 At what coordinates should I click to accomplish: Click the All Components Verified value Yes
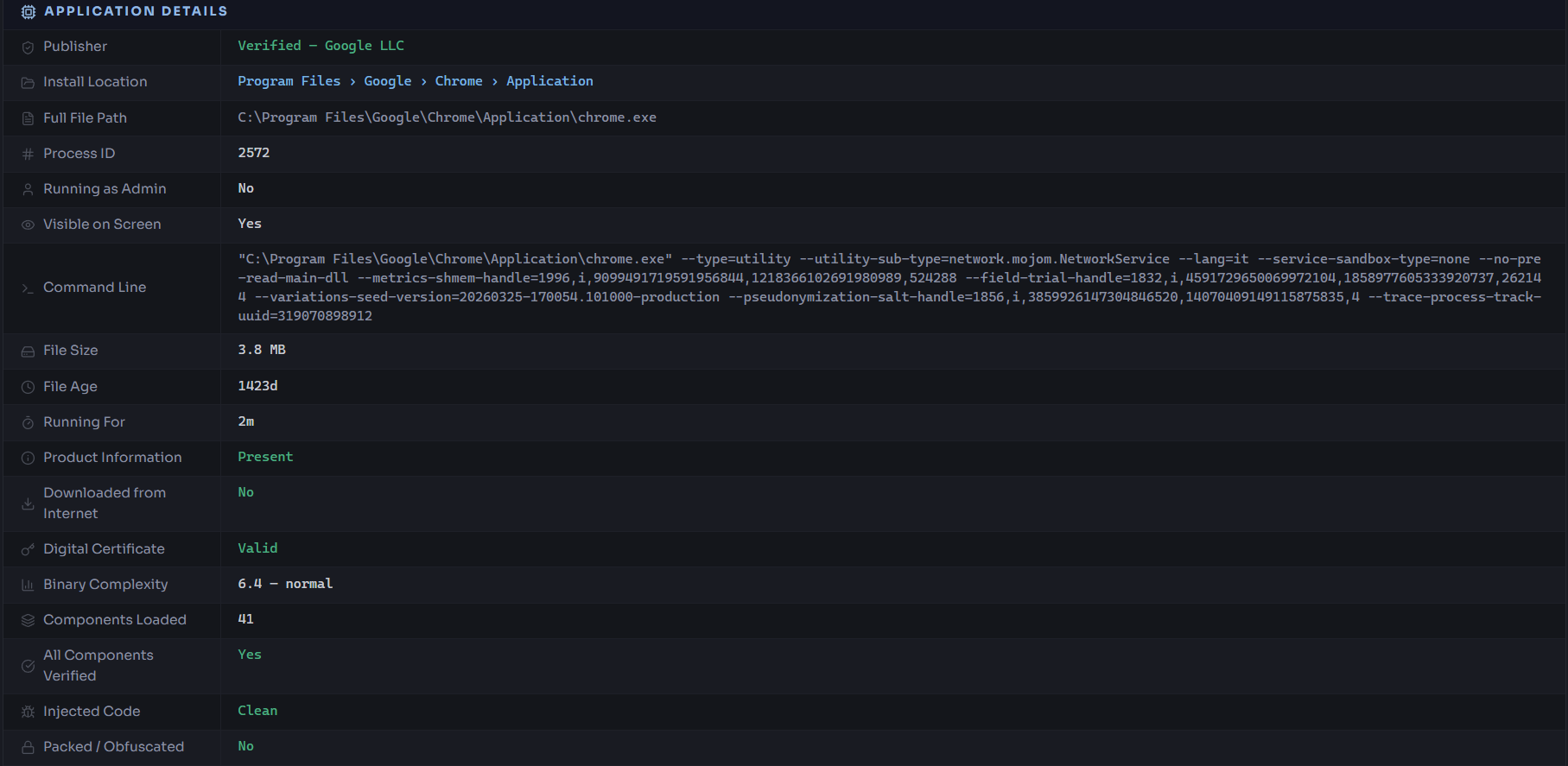pos(250,655)
